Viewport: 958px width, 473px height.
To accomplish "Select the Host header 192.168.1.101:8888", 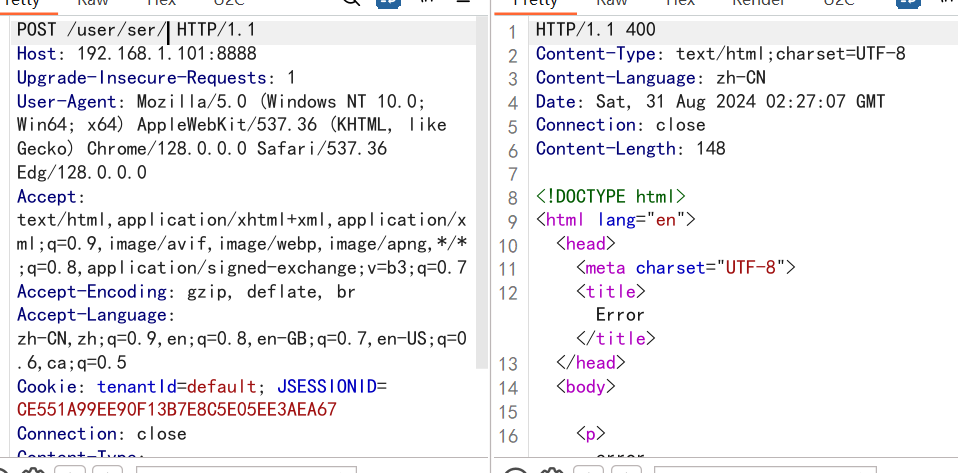I will coord(137,54).
